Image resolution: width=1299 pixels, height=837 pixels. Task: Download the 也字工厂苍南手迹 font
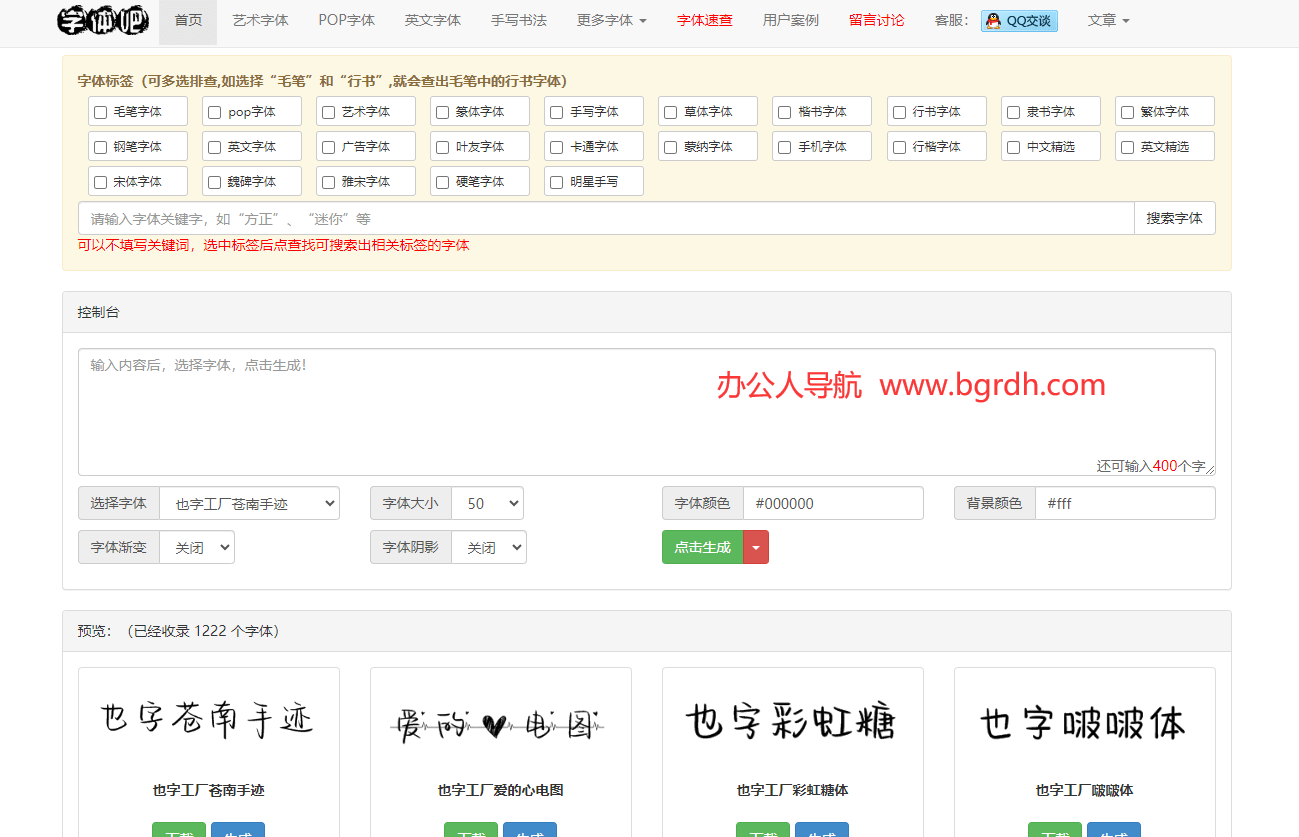click(179, 832)
